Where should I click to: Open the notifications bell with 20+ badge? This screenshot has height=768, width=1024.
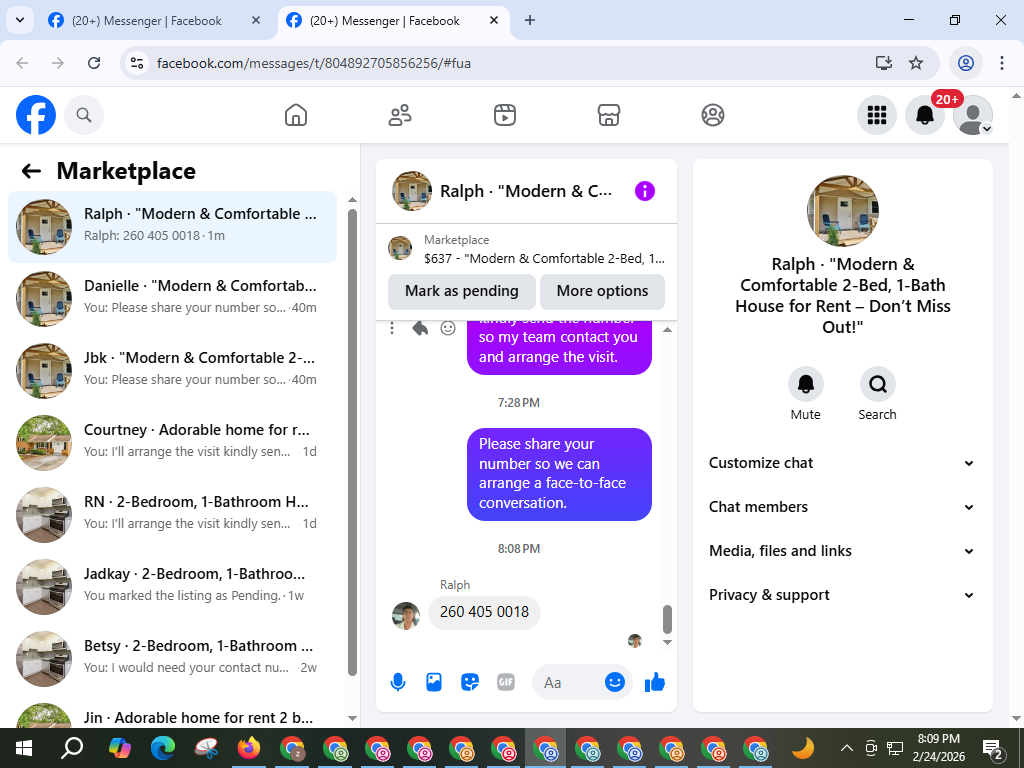coord(925,115)
